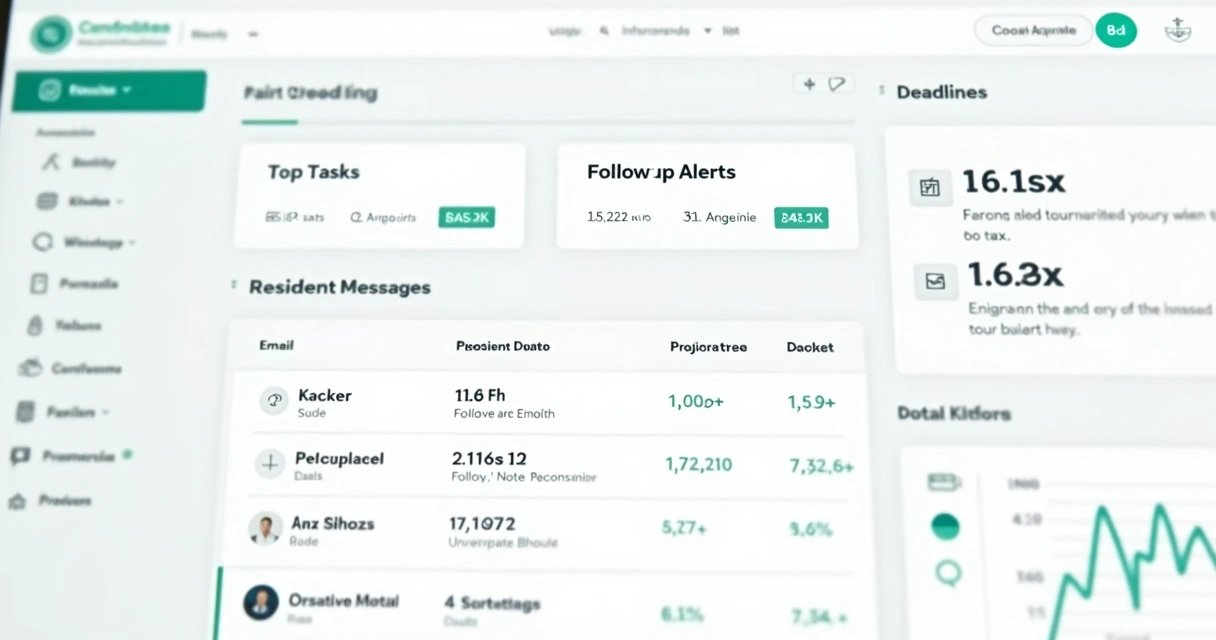Click the 16.1sx deadline value
The image size is (1216, 640).
pos(1013,182)
